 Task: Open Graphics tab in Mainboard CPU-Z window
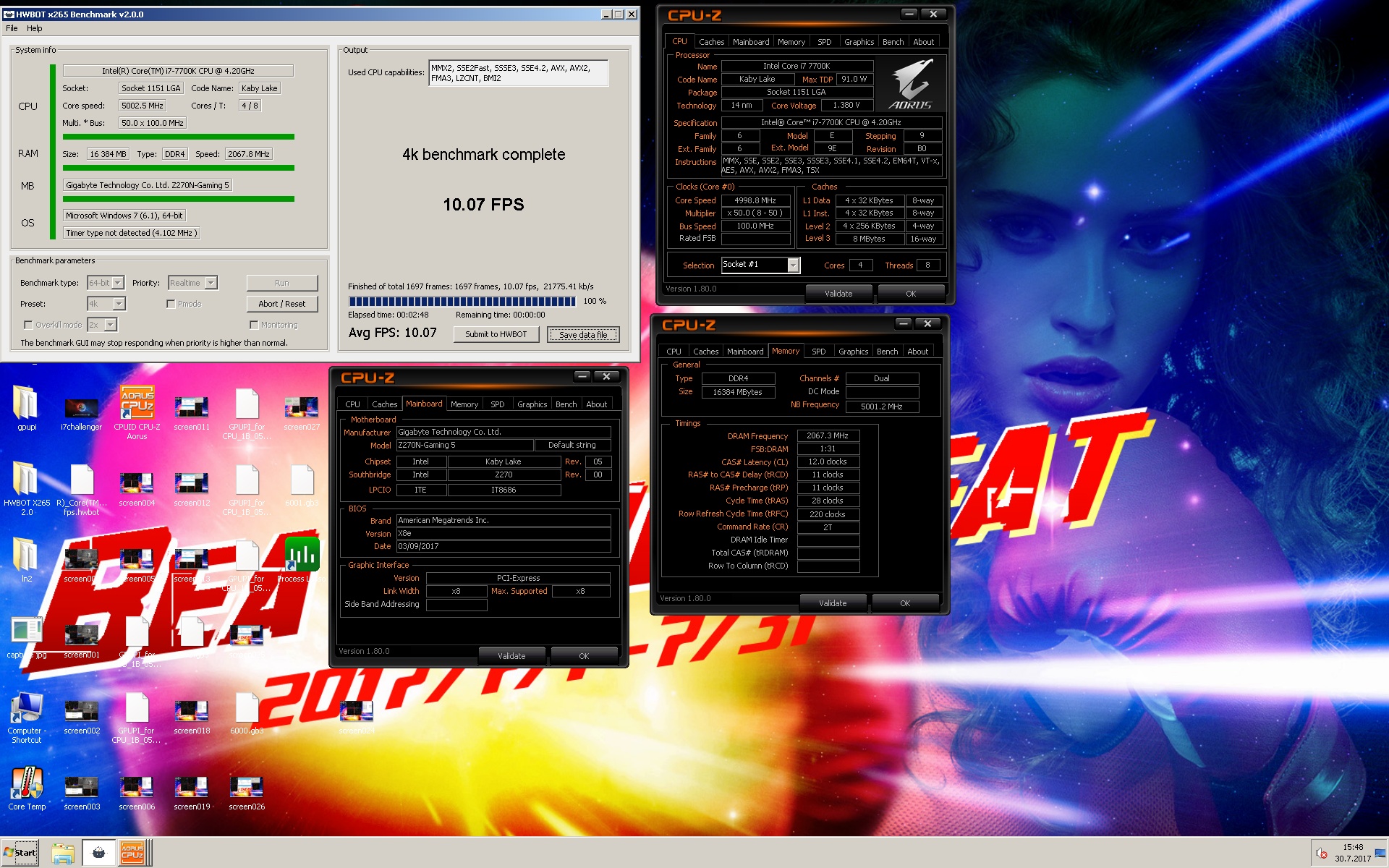(x=532, y=404)
